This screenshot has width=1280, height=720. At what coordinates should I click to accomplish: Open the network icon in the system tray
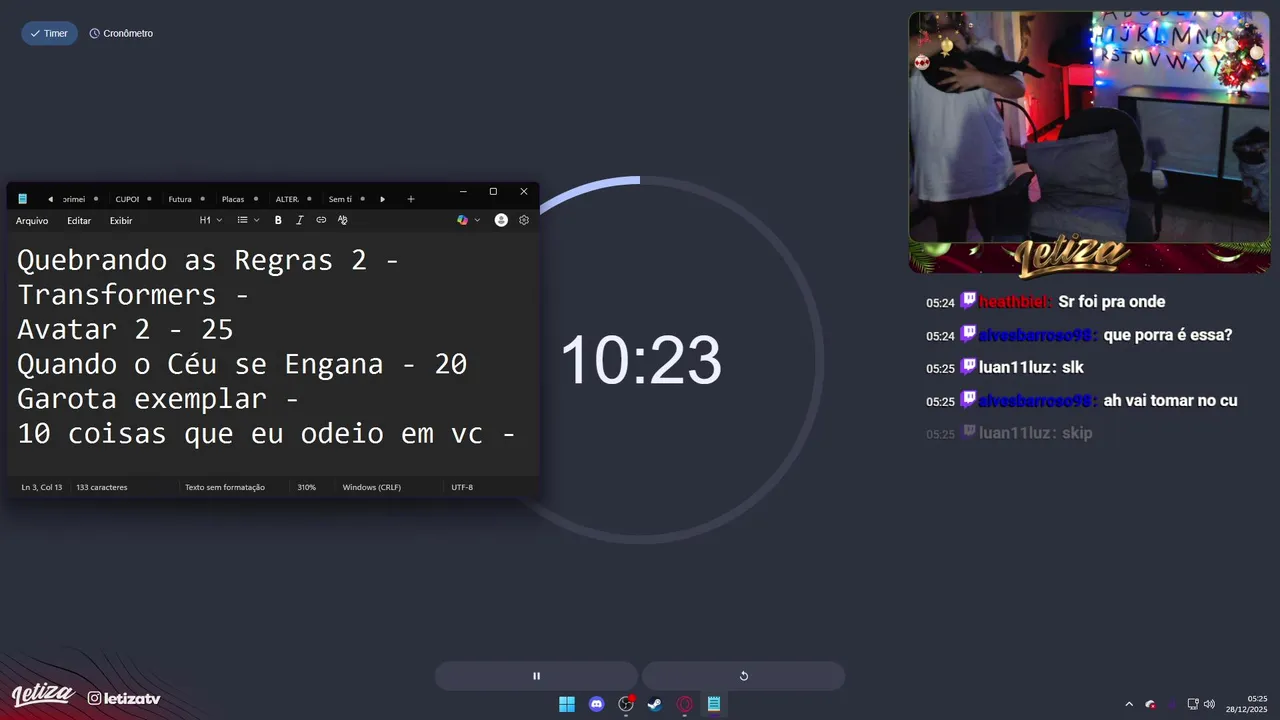1193,704
